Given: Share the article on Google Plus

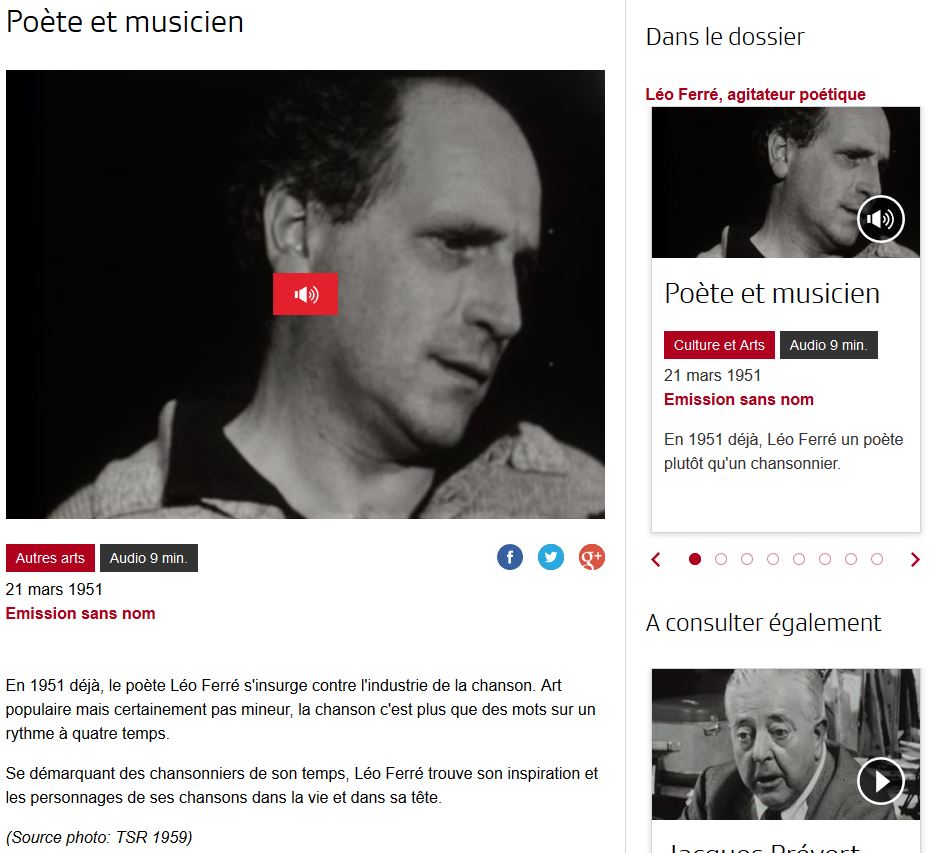Looking at the screenshot, I should coord(591,557).
